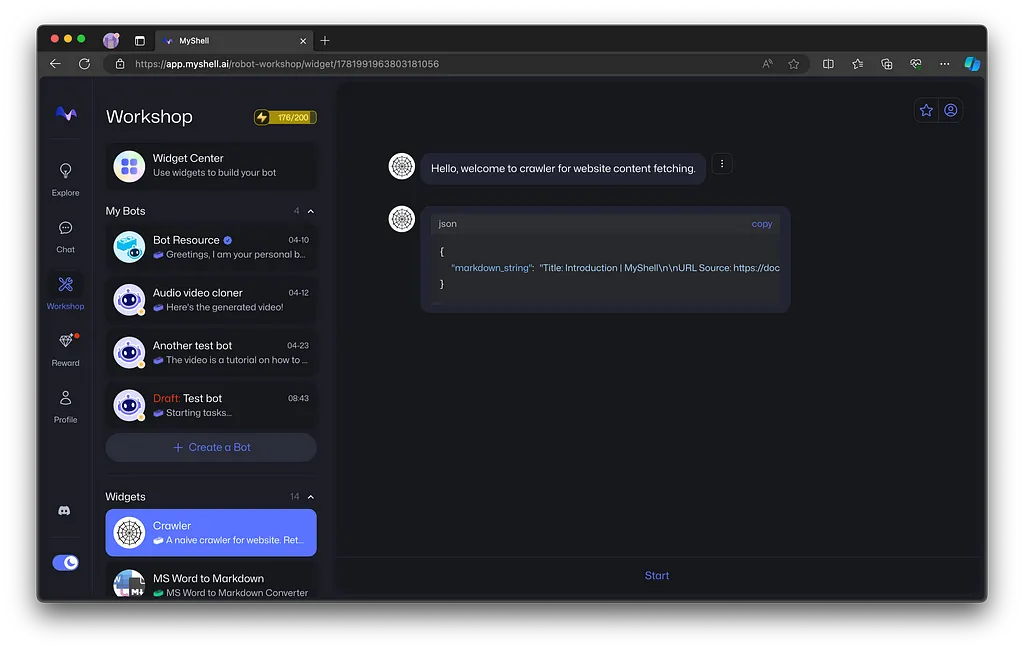
Task: Switch to the MyShell browser tab
Action: click(230, 41)
